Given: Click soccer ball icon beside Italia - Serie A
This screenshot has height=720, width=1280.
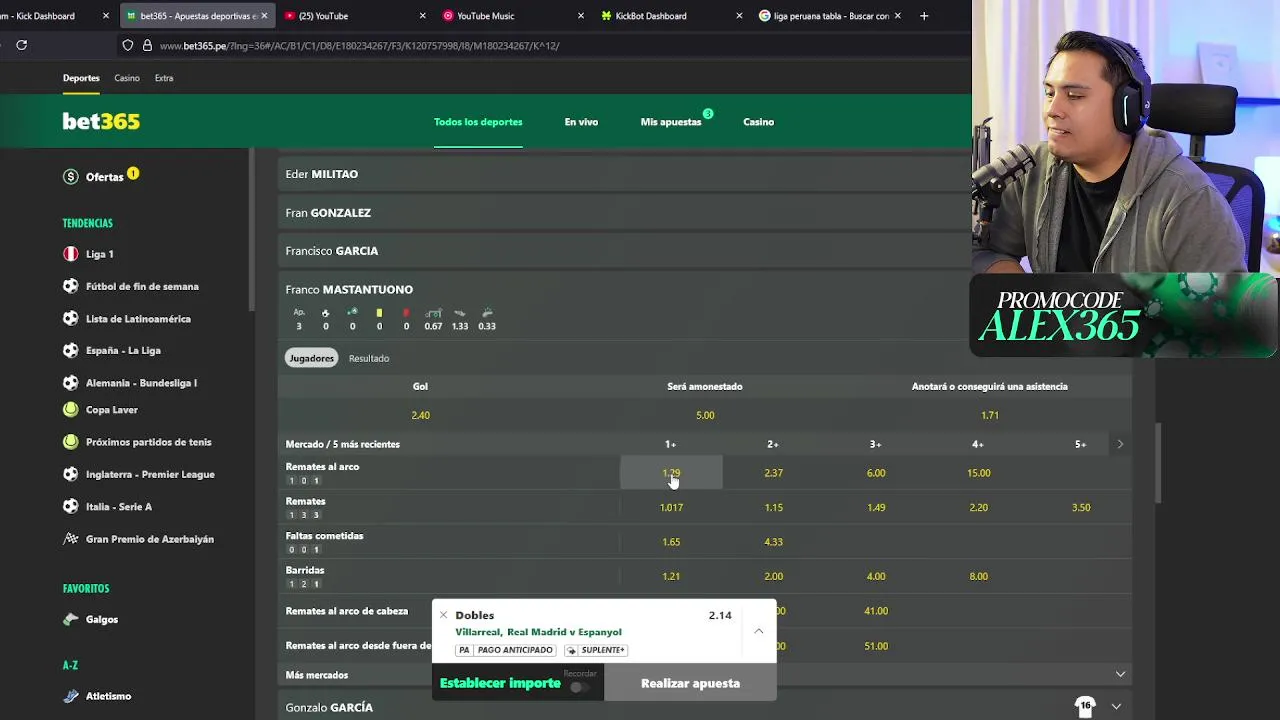Looking at the screenshot, I should (x=70, y=507).
